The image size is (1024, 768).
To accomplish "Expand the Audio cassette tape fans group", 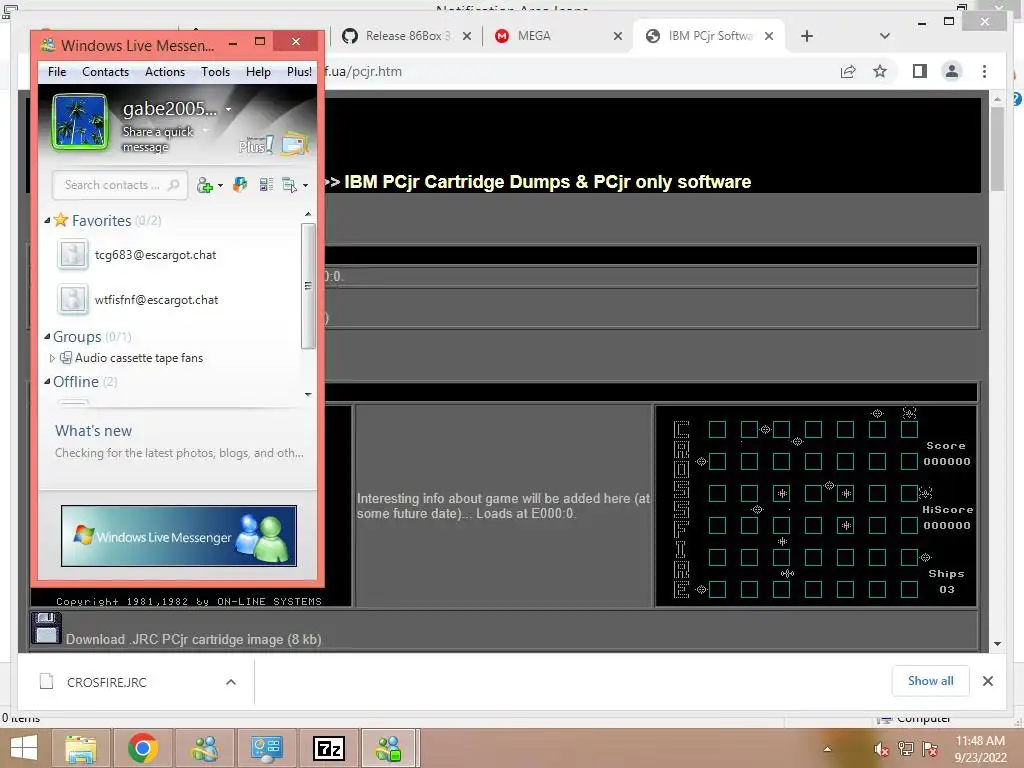I will [52, 358].
